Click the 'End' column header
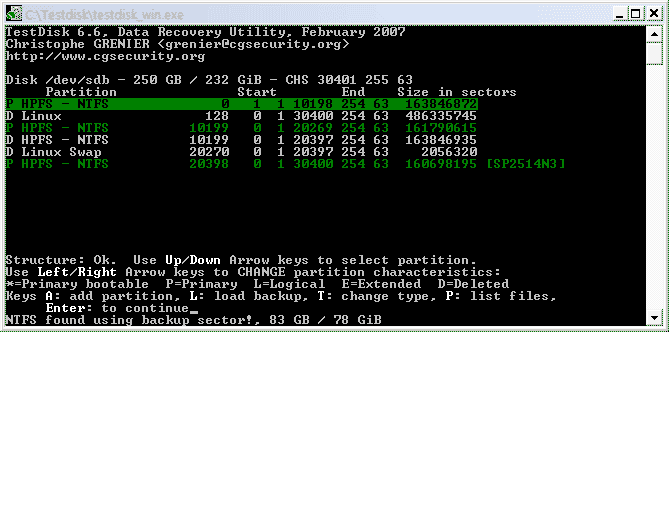 (x=353, y=92)
